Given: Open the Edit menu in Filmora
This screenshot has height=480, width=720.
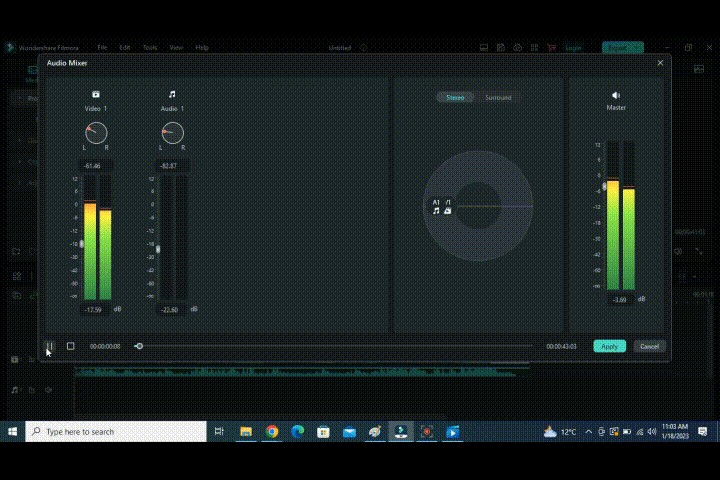Looking at the screenshot, I should pos(124,47).
